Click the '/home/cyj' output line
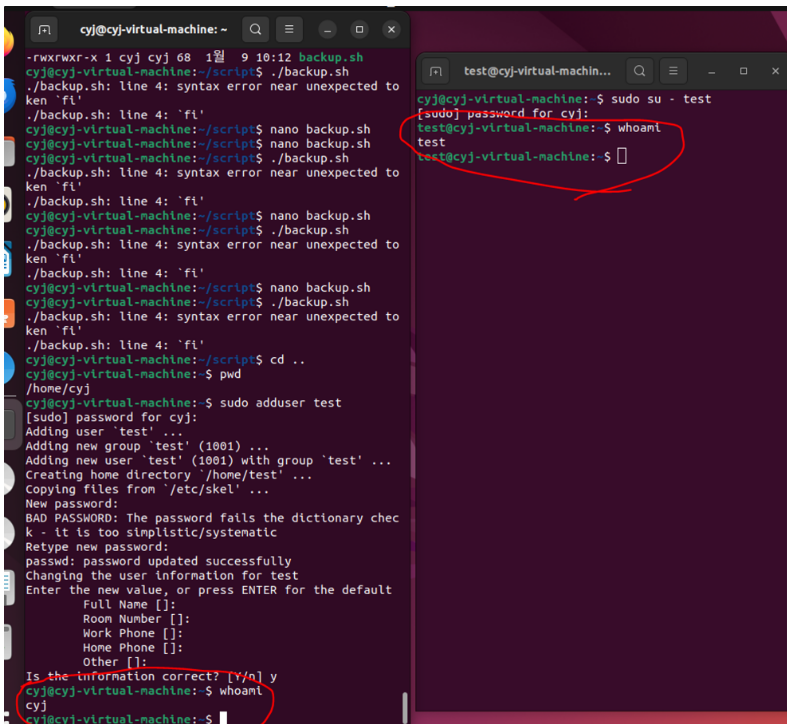This screenshot has width=787, height=724. (x=58, y=389)
